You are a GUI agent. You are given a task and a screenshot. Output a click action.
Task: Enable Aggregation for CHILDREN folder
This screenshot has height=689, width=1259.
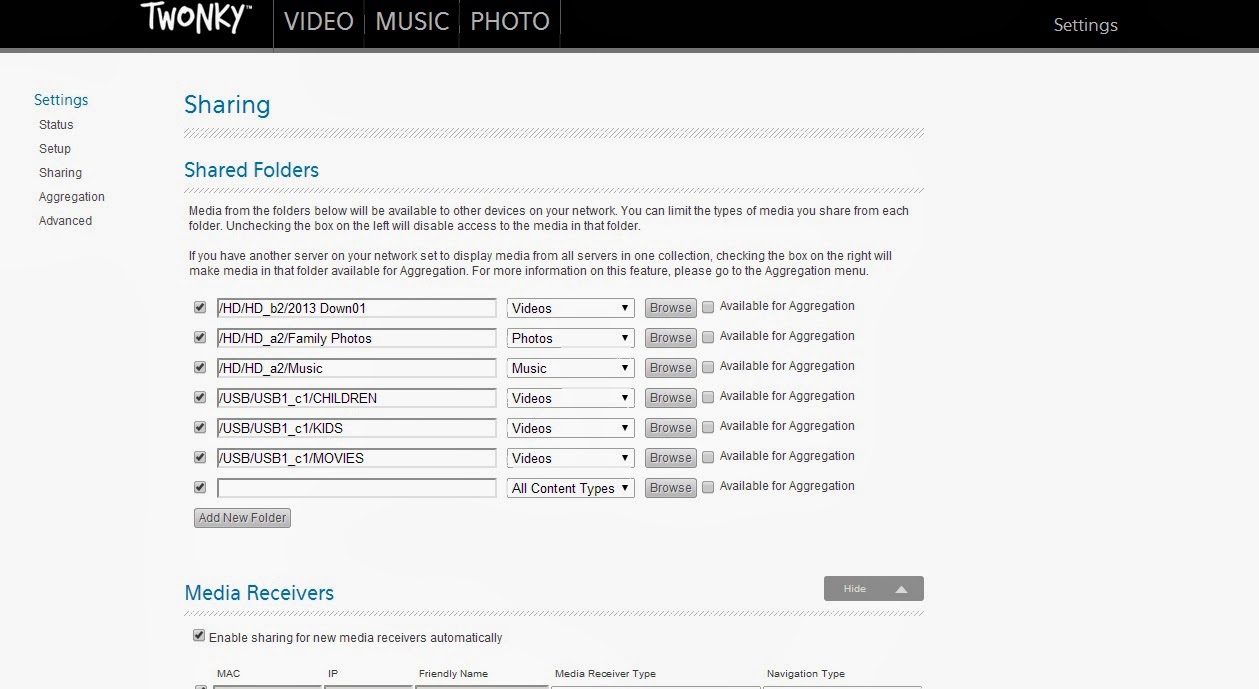click(708, 398)
